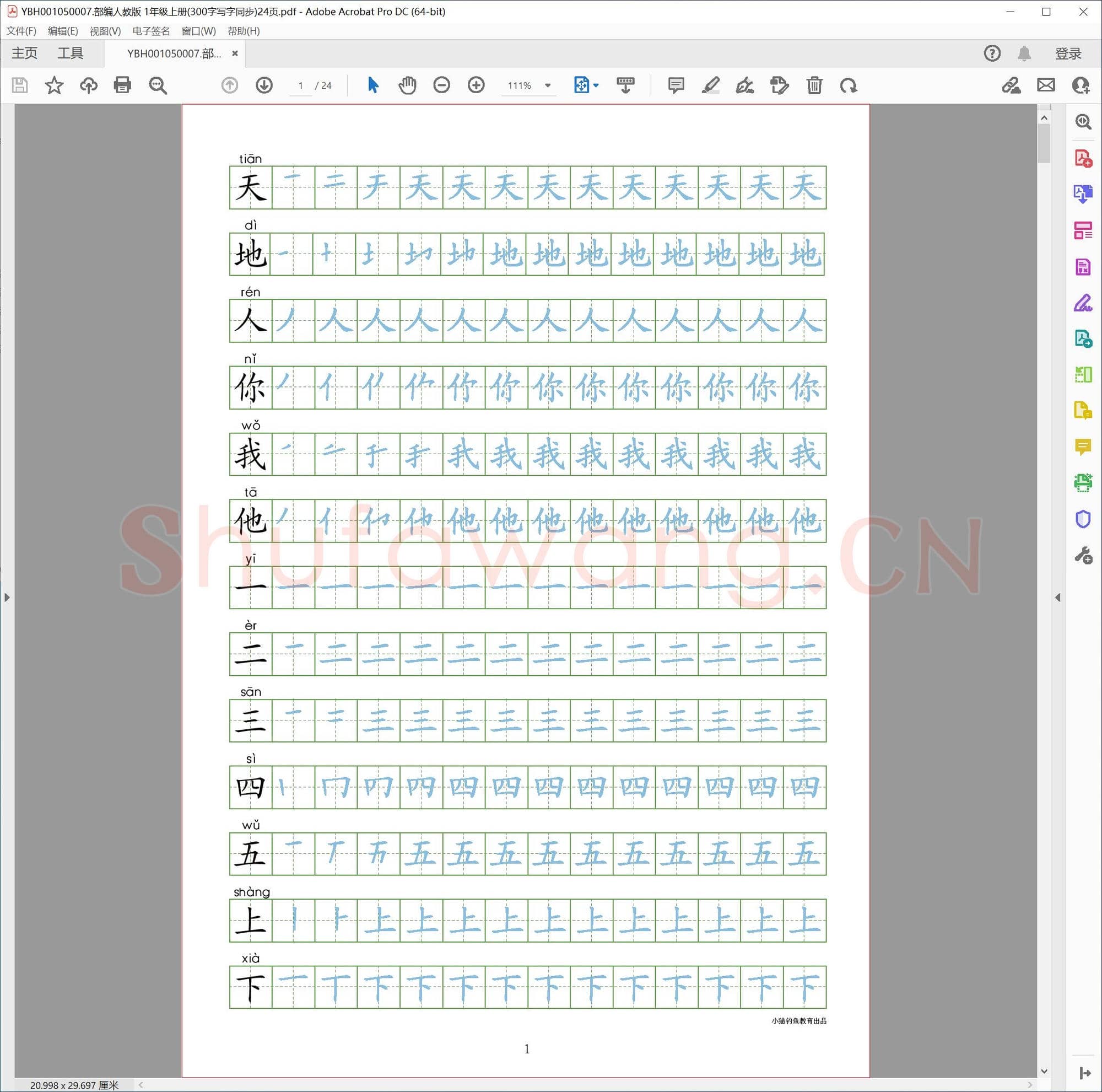Click the 登录 sign-in button
The height and width of the screenshot is (1092, 1102).
click(x=1068, y=53)
